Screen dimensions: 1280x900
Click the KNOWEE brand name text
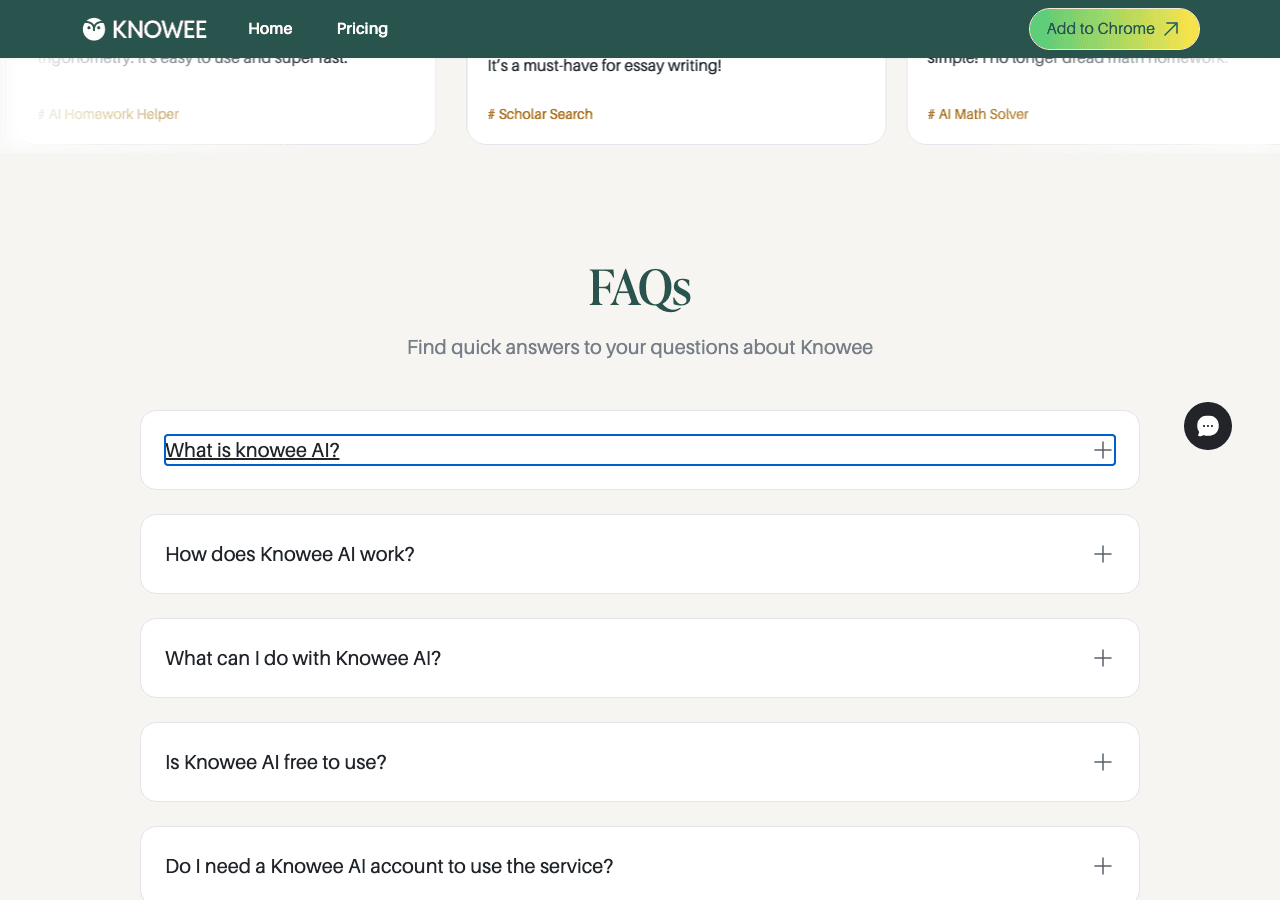(160, 29)
